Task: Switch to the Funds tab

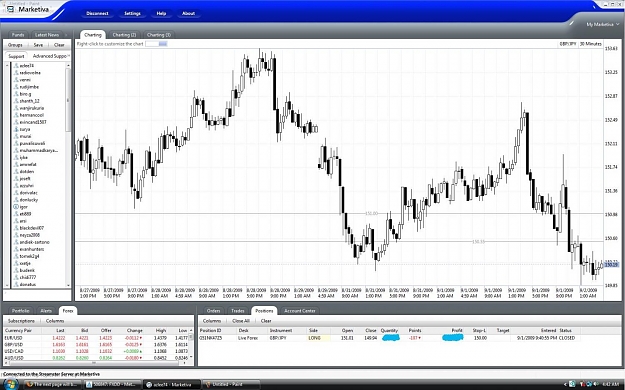Action: (x=18, y=35)
